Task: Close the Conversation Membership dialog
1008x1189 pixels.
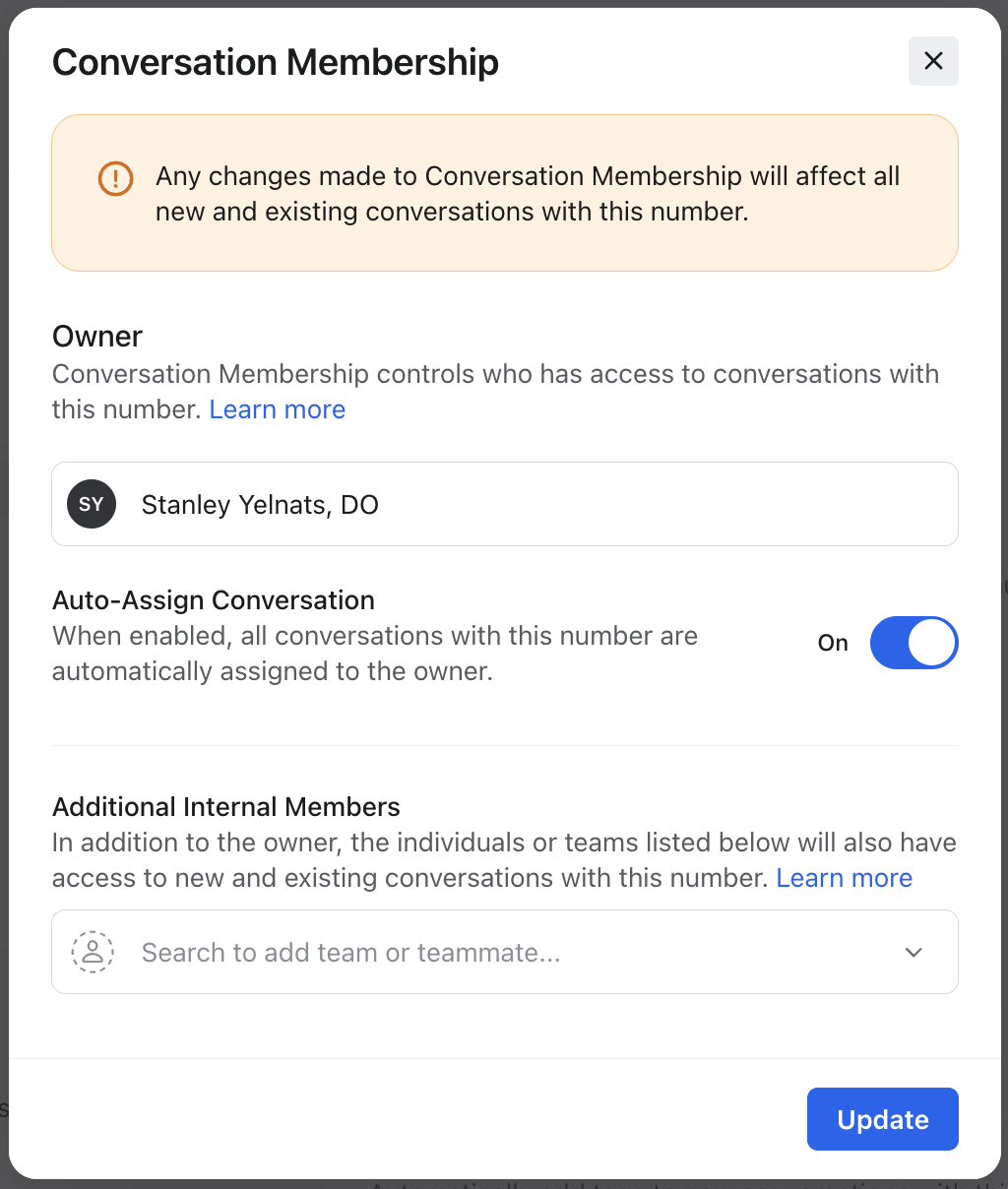Action: pyautogui.click(x=933, y=61)
